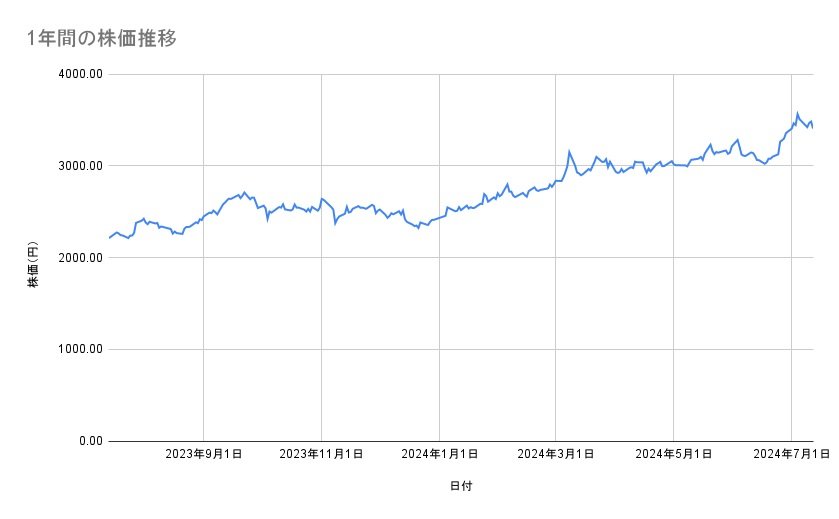Select the 2024年1月1日 date label
Screen dimensions: 839x519
tap(439, 455)
